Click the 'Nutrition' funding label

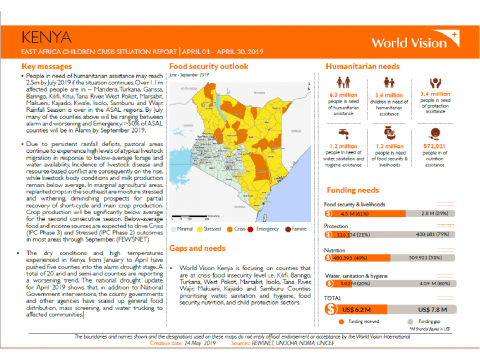[x=335, y=250]
